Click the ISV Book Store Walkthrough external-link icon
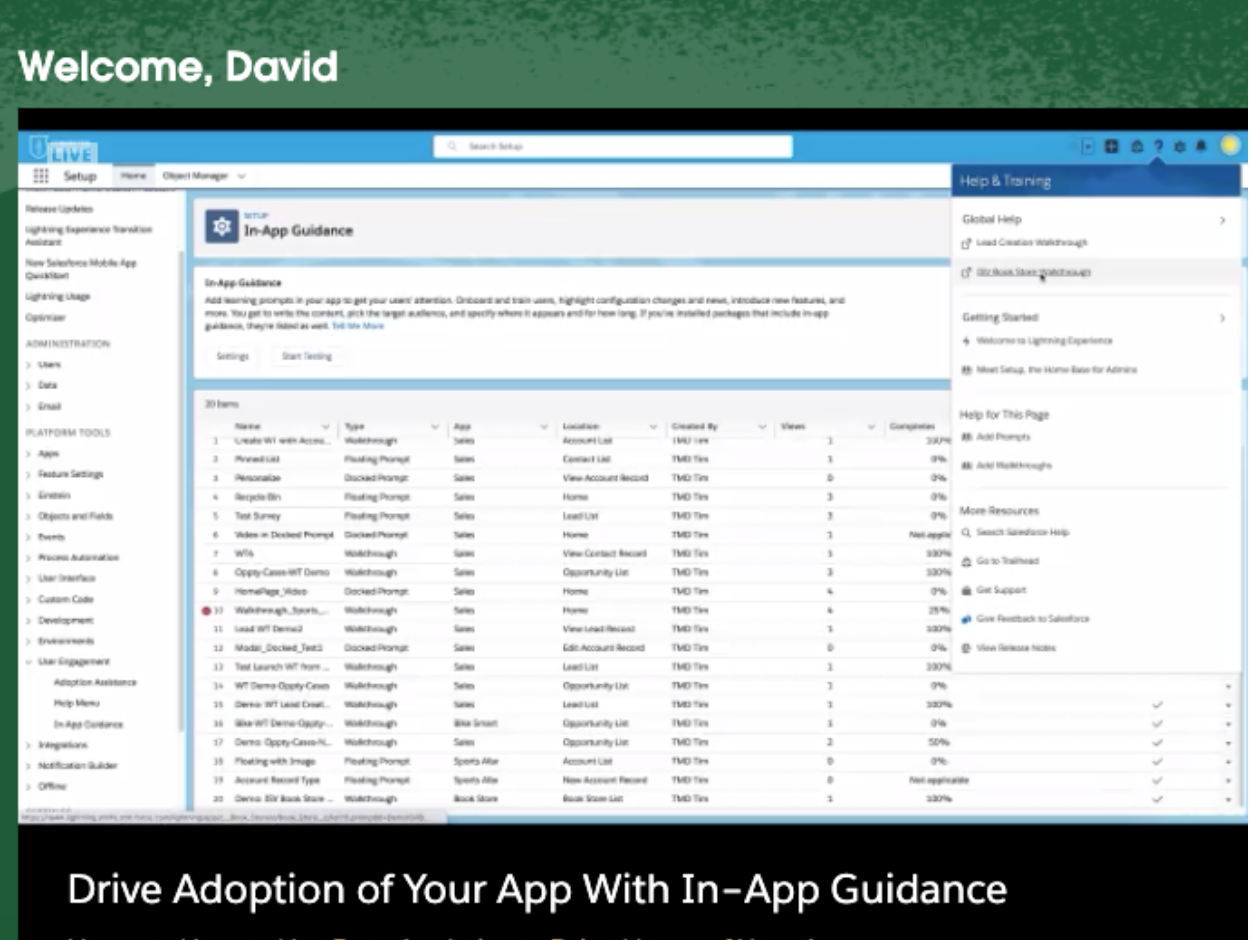This screenshot has width=1252, height=940. pos(966,272)
